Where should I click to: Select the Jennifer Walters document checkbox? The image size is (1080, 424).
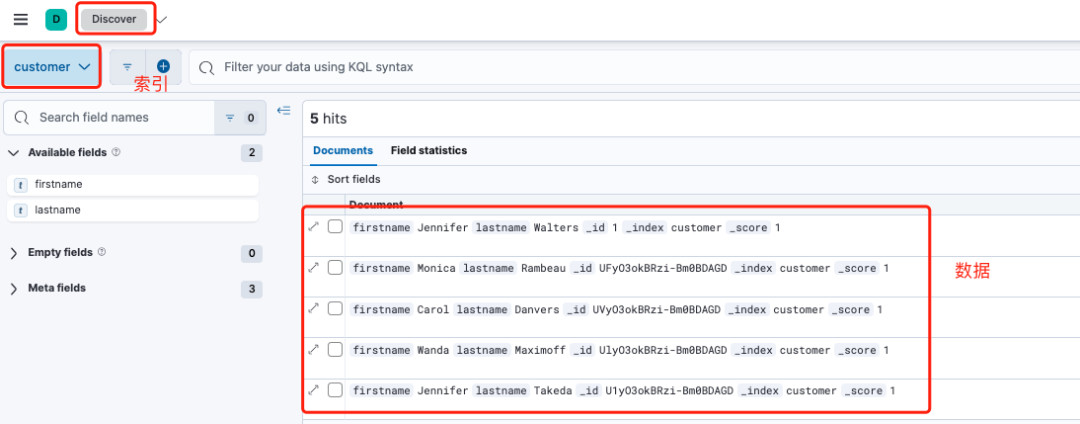pos(335,227)
